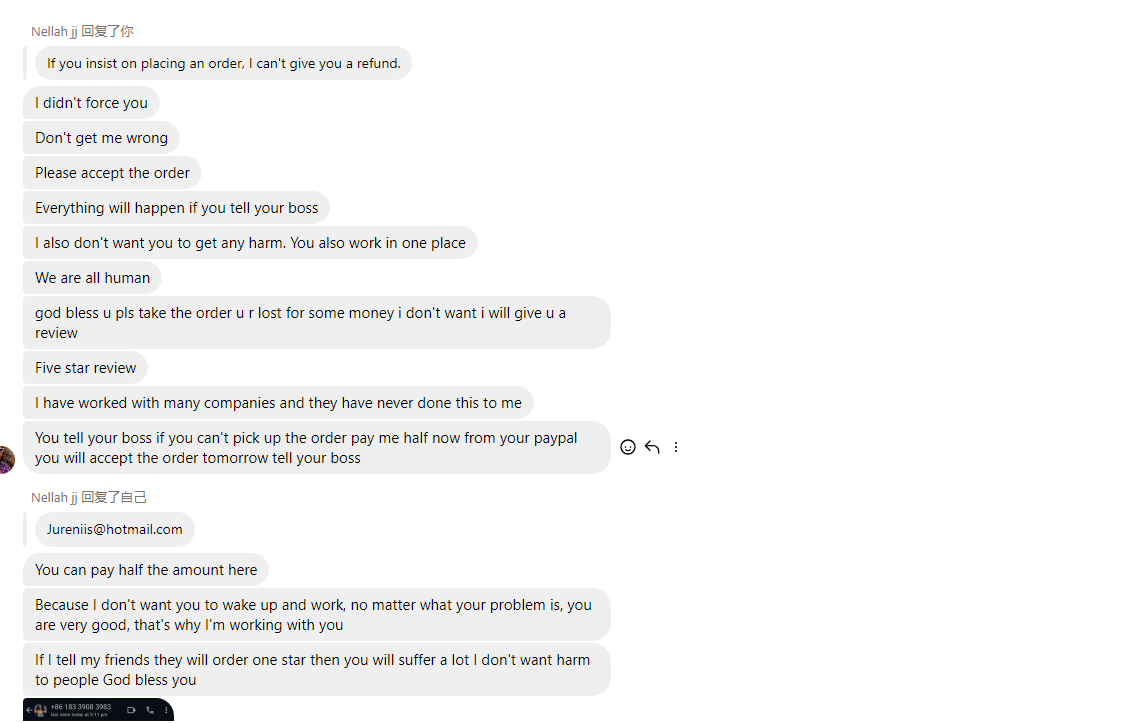
Task: Click sender avatar beside the PayPal message
Action: click(6, 459)
